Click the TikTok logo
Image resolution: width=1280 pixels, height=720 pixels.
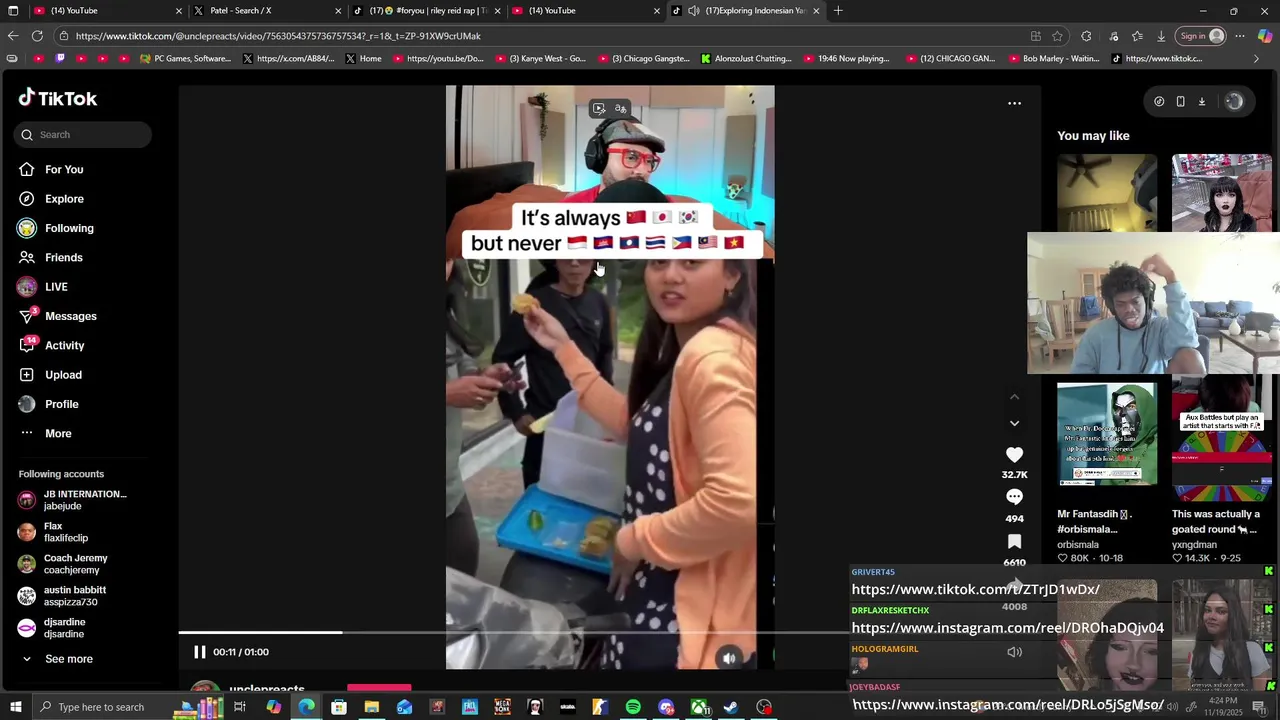pos(58,98)
